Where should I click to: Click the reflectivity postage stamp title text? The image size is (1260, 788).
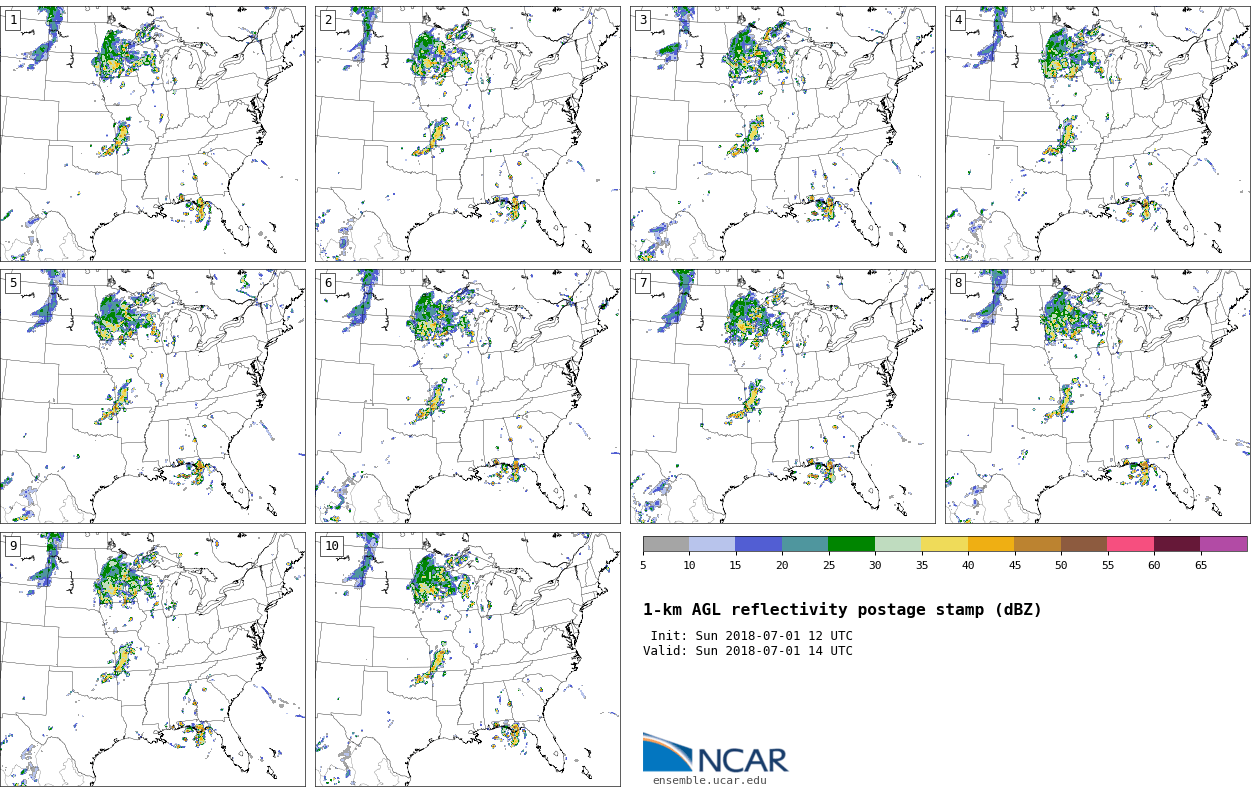(x=842, y=610)
